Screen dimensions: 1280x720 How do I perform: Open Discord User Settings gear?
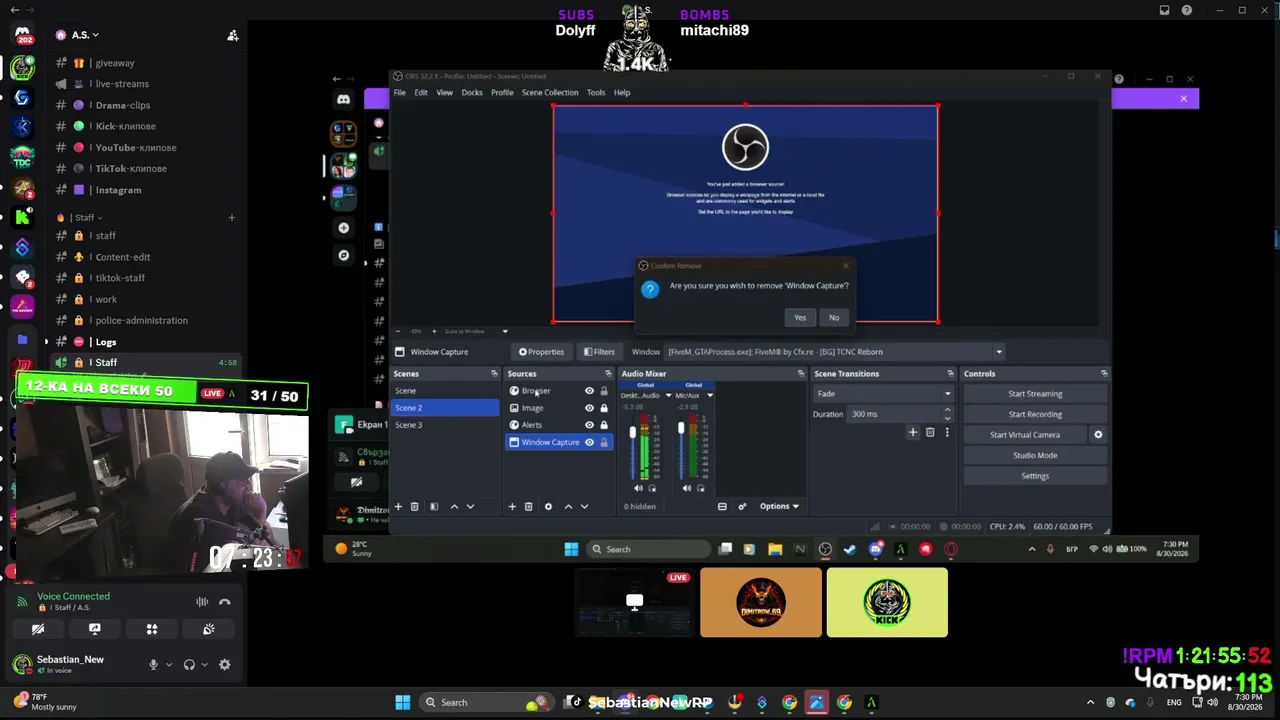[225, 664]
